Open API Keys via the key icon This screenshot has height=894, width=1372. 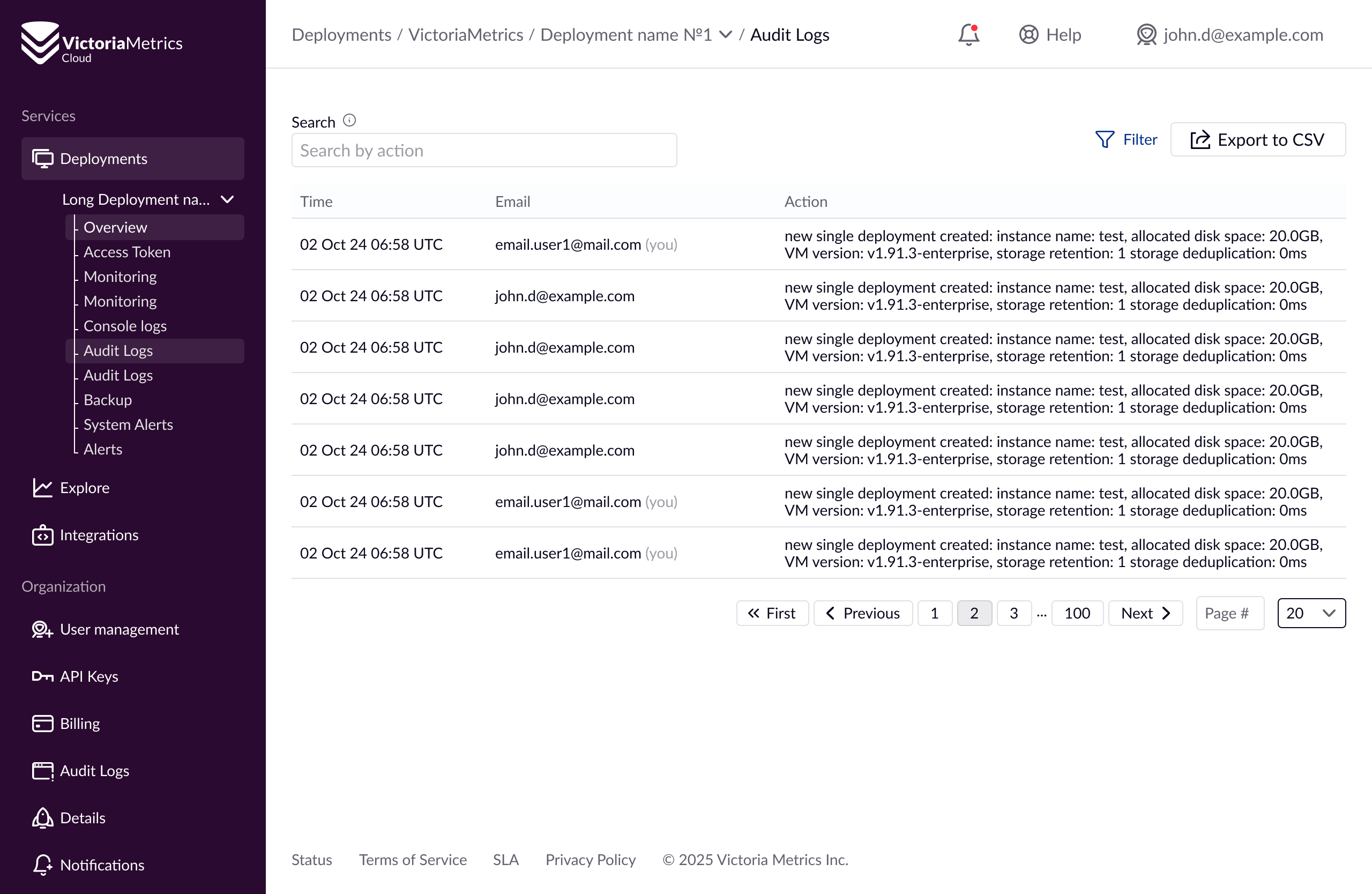(x=42, y=676)
